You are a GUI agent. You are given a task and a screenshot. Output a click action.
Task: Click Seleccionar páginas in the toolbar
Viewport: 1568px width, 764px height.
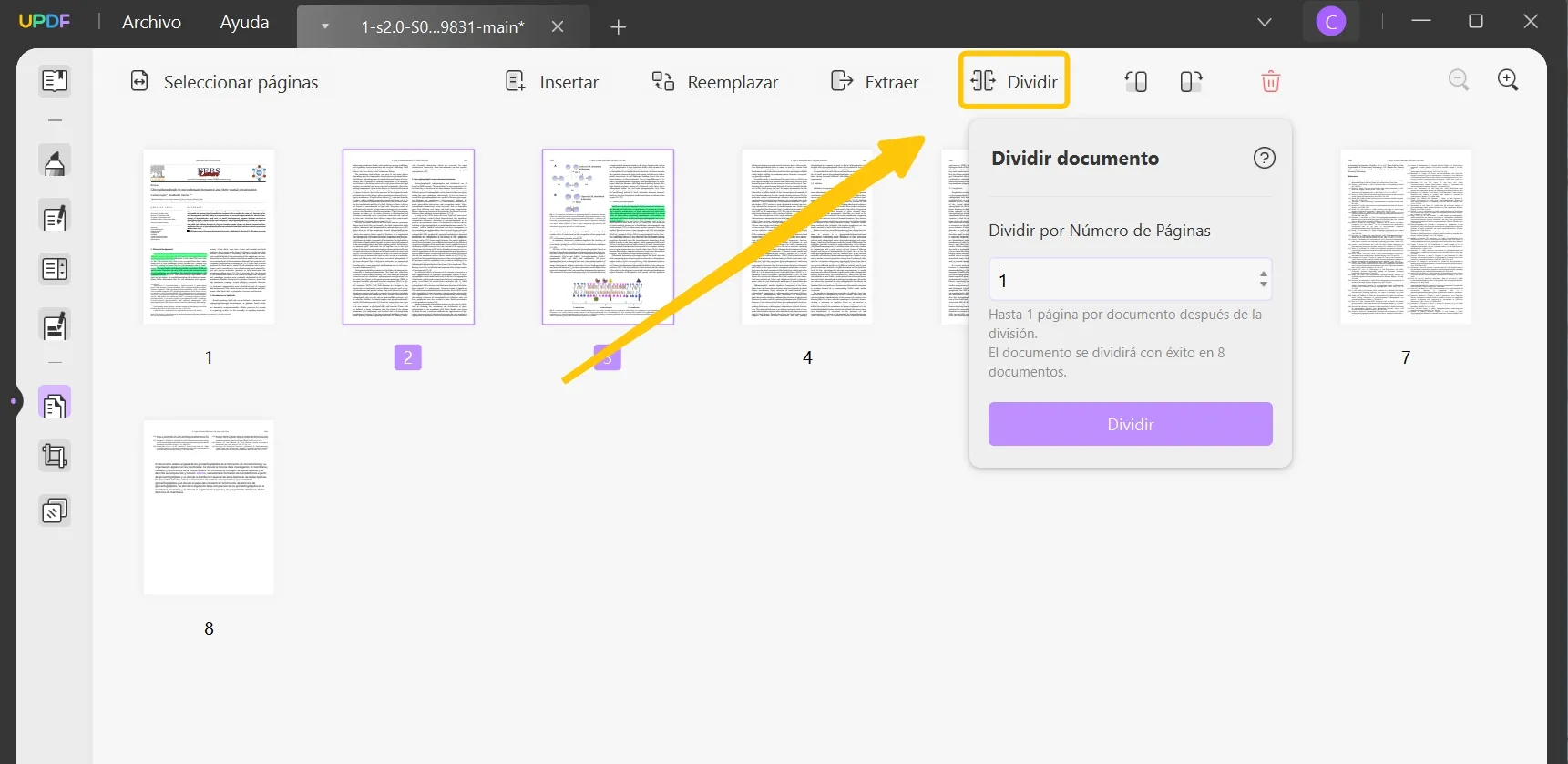click(224, 82)
